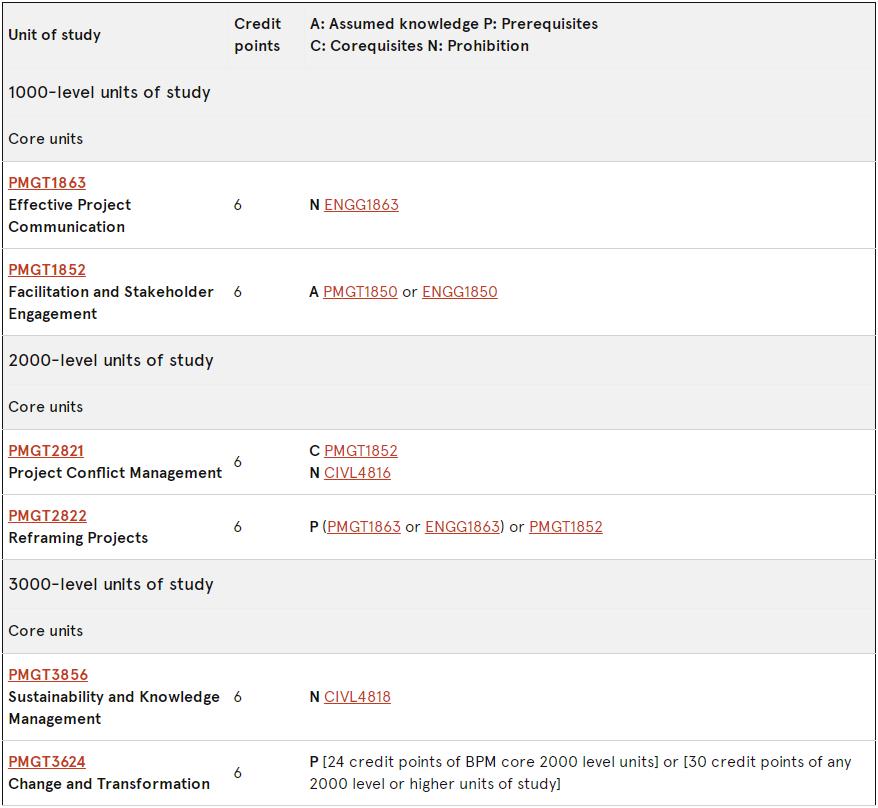Follow the PMGT1850 assumed knowledge link

pyautogui.click(x=360, y=292)
